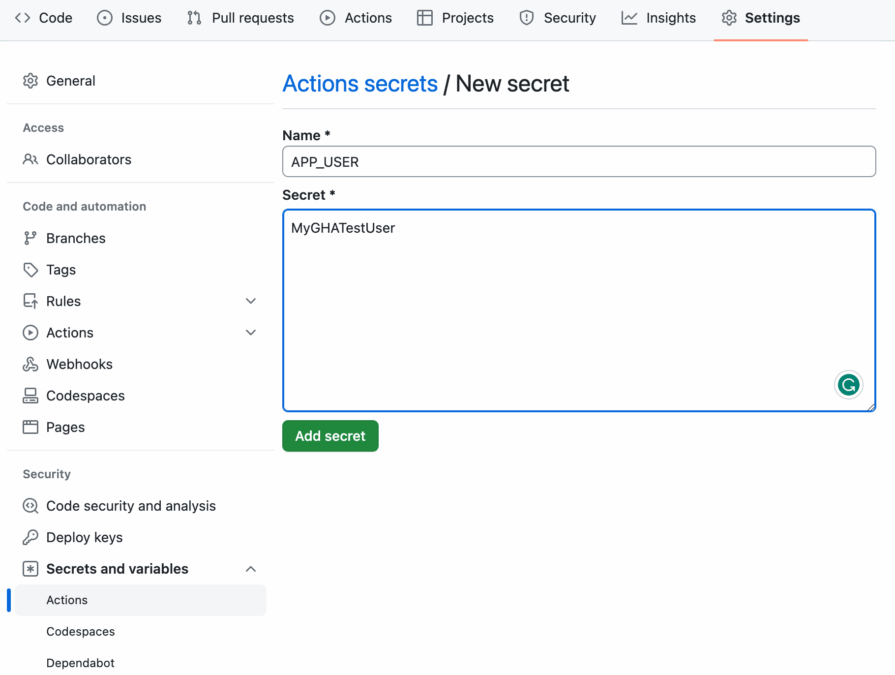Viewport: 895px width, 675px height.
Task: Select the Branches icon in sidebar
Action: click(30, 238)
